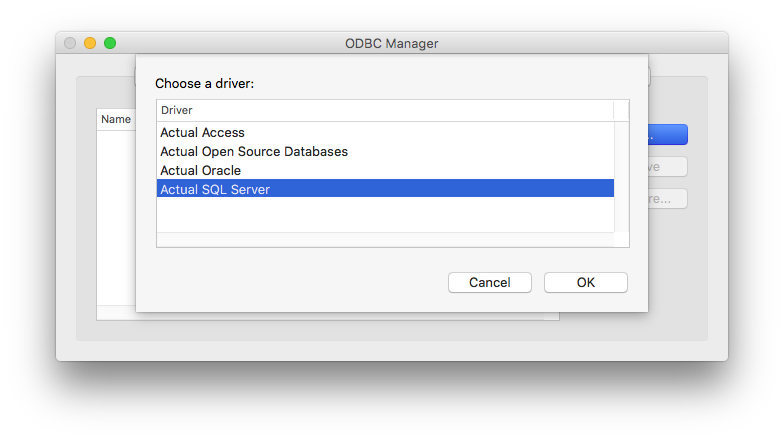
Task: Select Actual Open Source Databases driver
Action: point(385,152)
